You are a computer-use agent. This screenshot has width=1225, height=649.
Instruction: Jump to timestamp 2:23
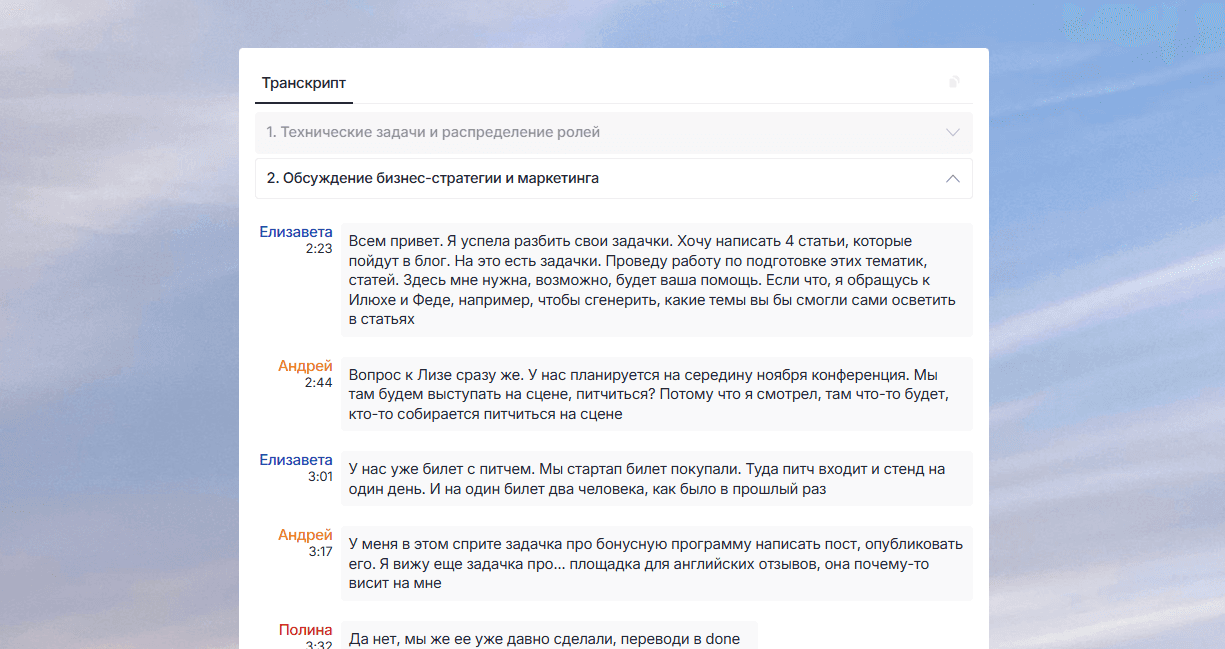pos(319,248)
